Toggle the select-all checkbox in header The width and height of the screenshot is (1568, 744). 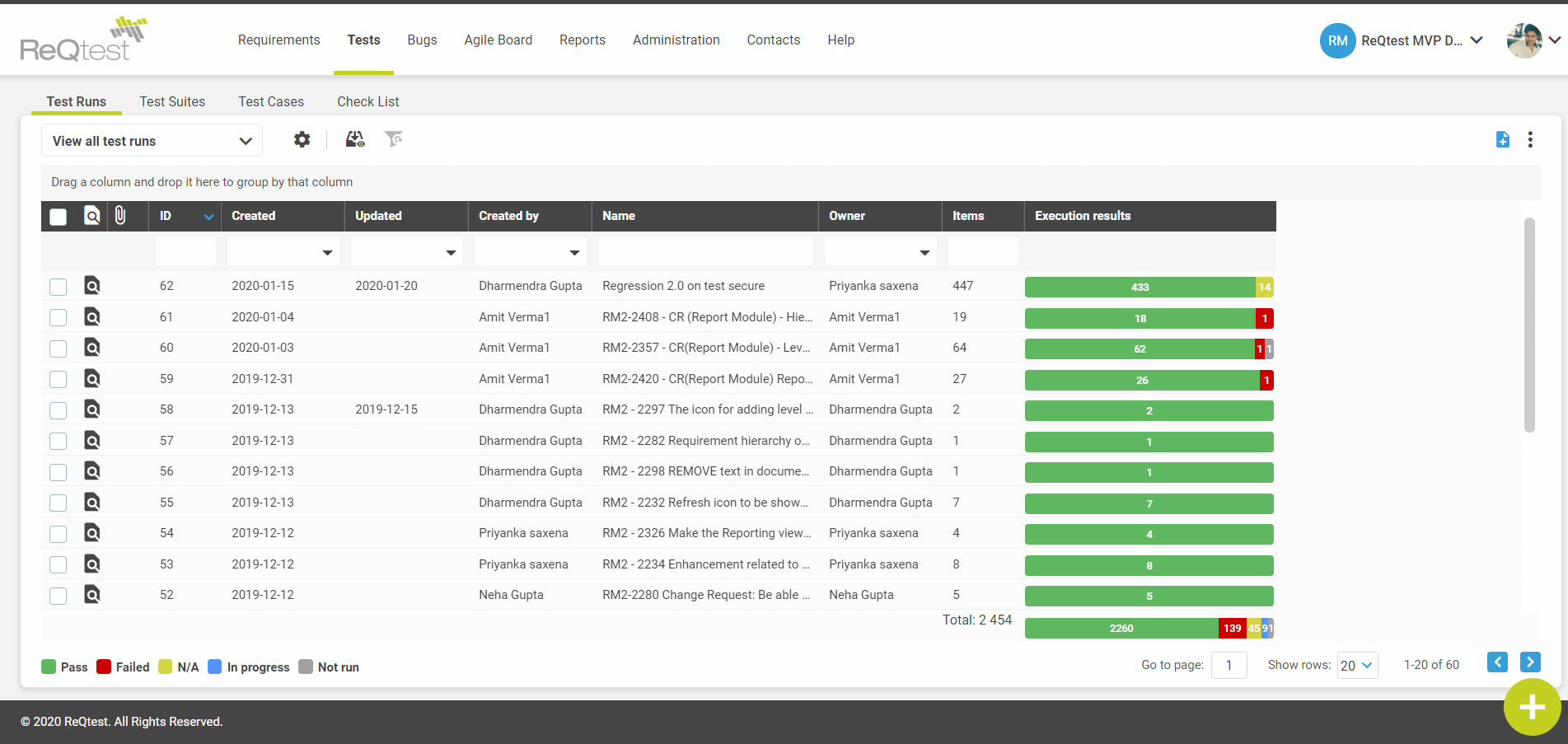coord(58,217)
